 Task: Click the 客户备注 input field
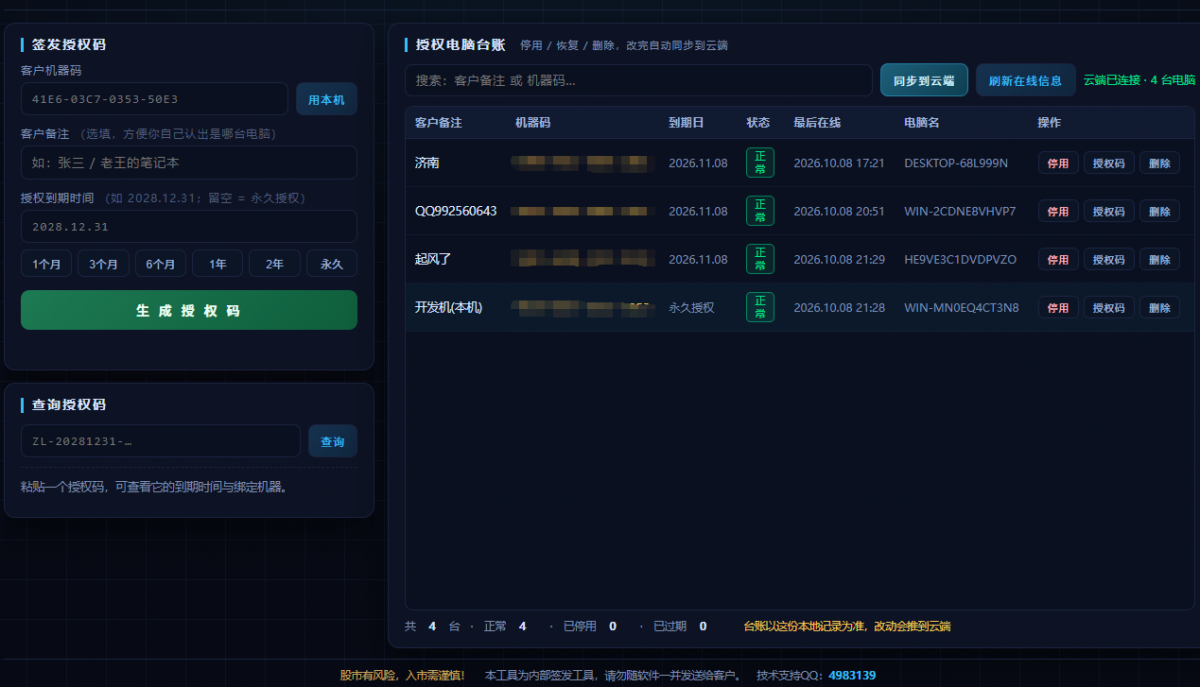[x=189, y=162]
